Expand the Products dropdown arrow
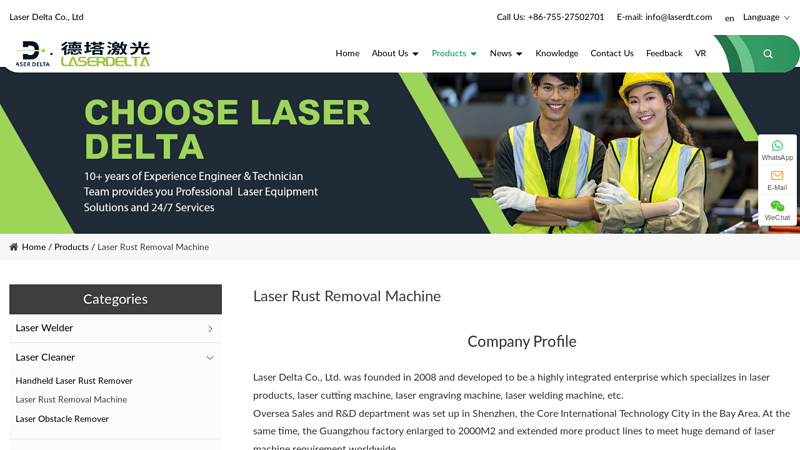The image size is (800, 450). click(473, 54)
